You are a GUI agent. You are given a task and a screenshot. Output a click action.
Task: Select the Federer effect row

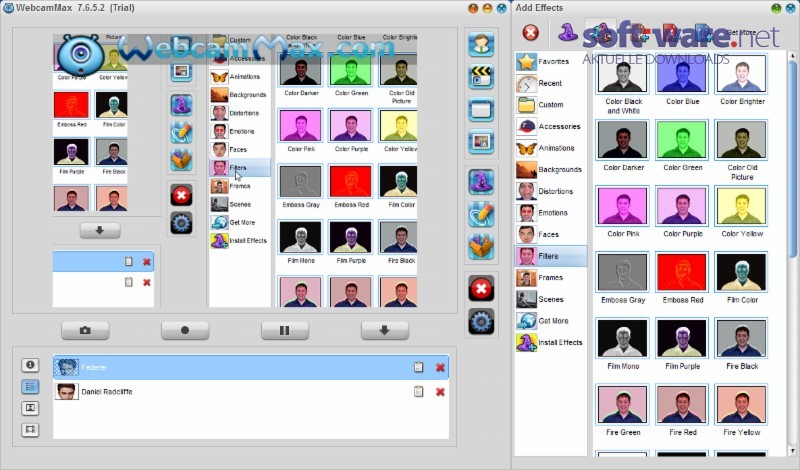pyautogui.click(x=251, y=367)
